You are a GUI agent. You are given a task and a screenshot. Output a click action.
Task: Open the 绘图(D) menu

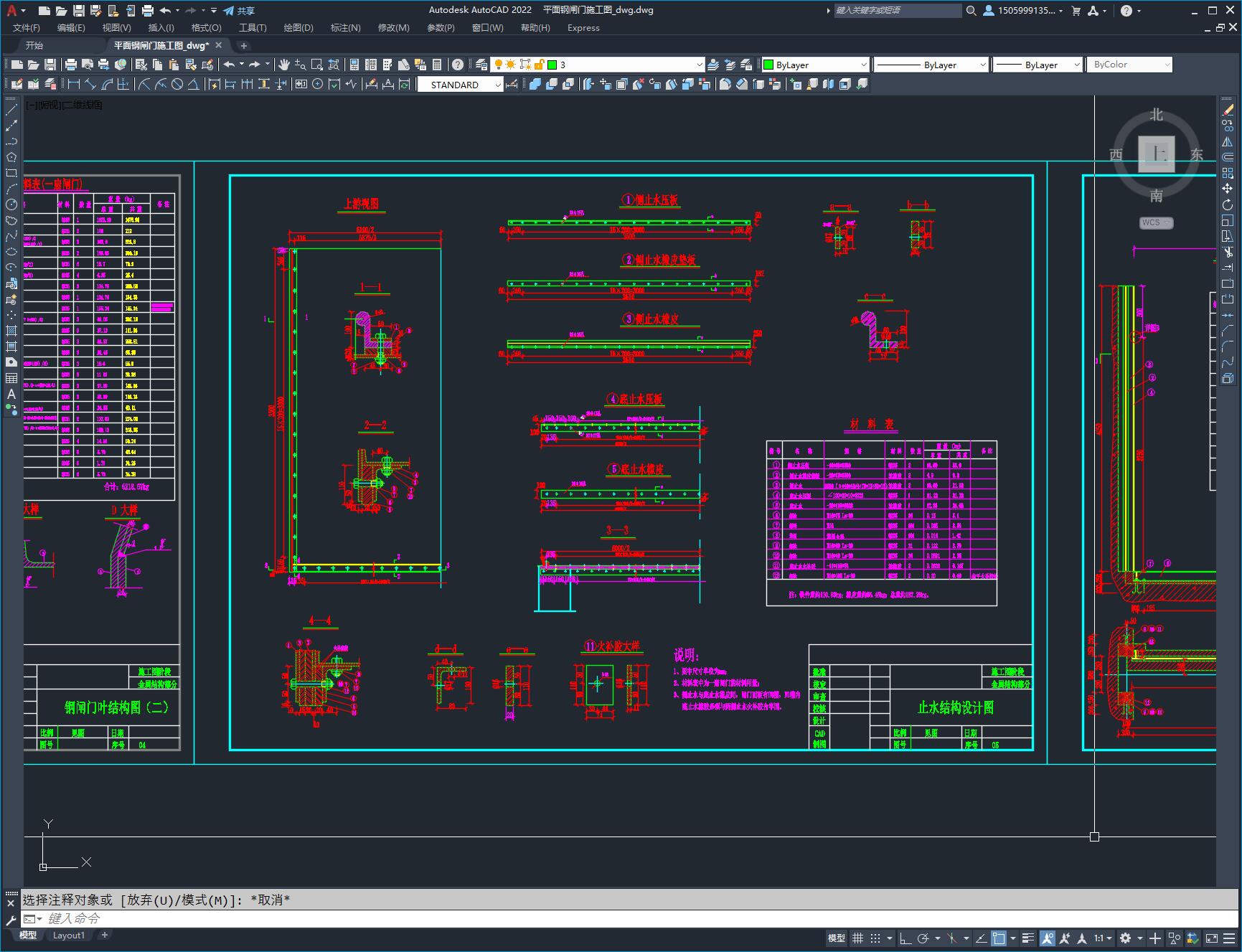[298, 28]
